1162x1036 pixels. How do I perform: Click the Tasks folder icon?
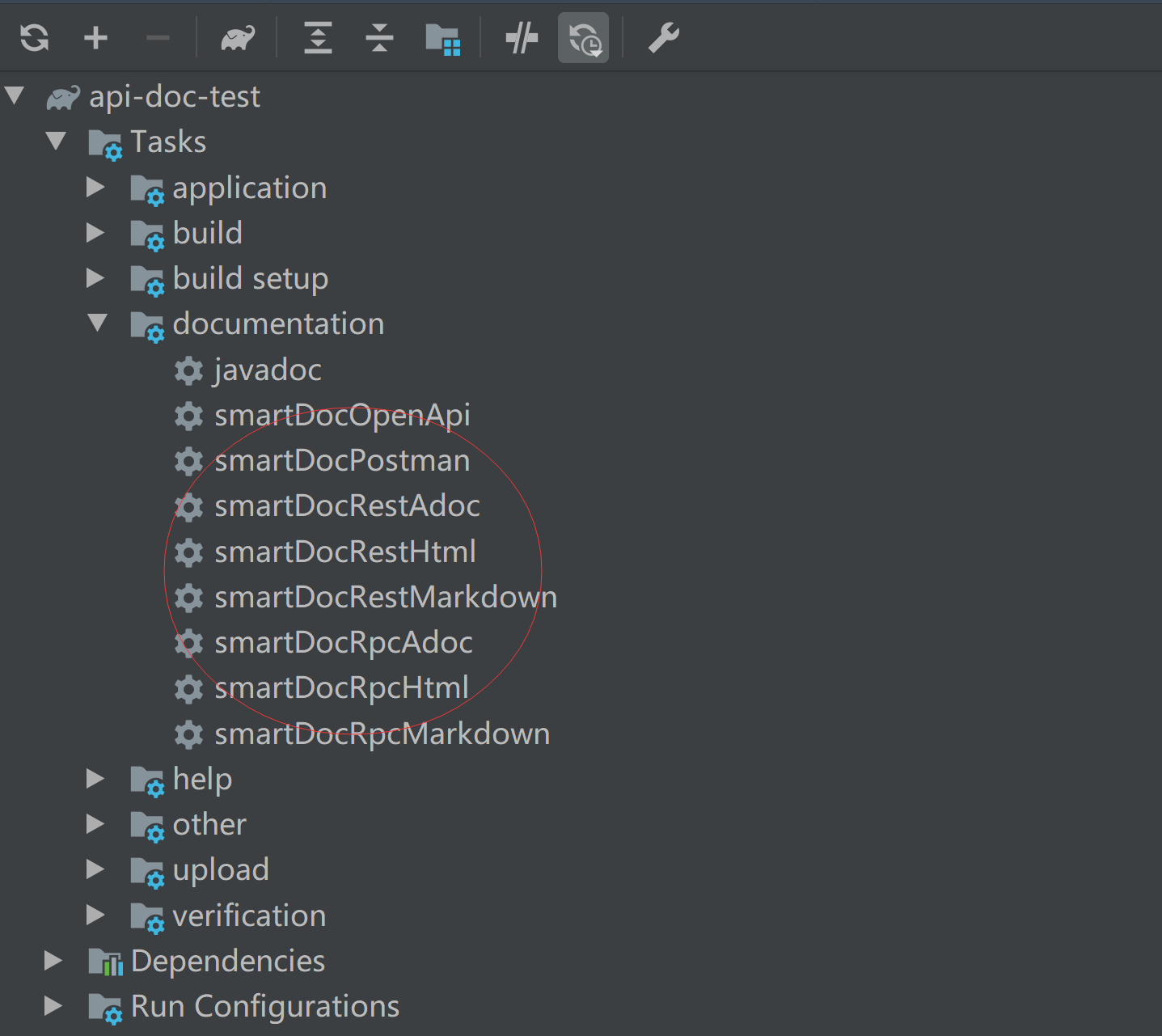coord(105,145)
